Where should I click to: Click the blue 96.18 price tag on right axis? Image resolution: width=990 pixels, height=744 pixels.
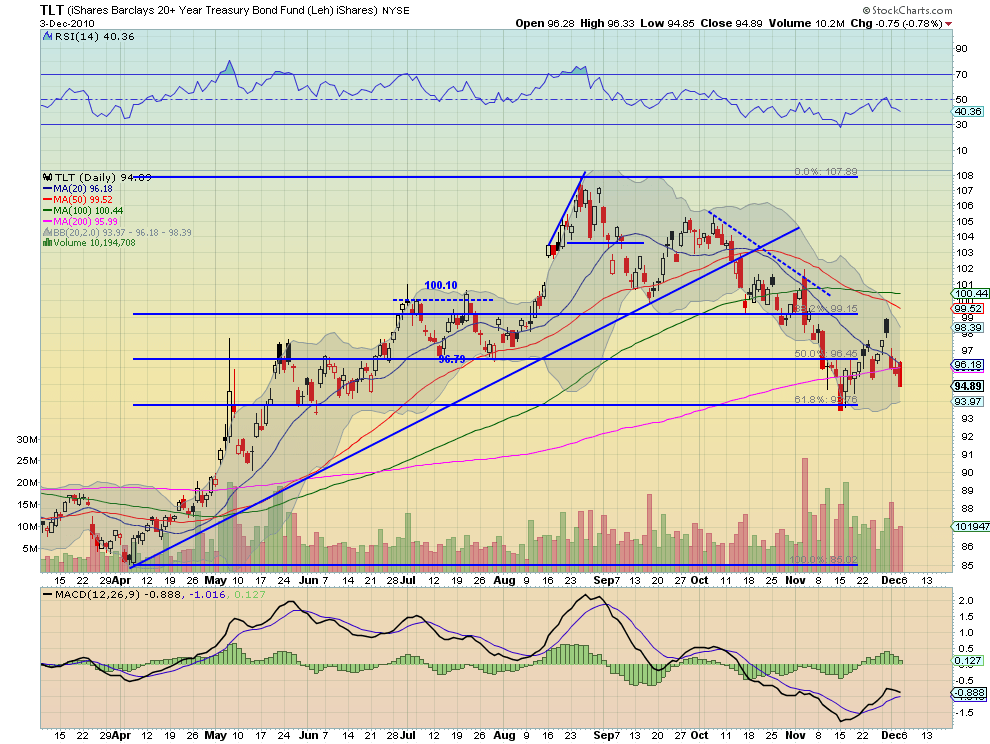(x=968, y=365)
